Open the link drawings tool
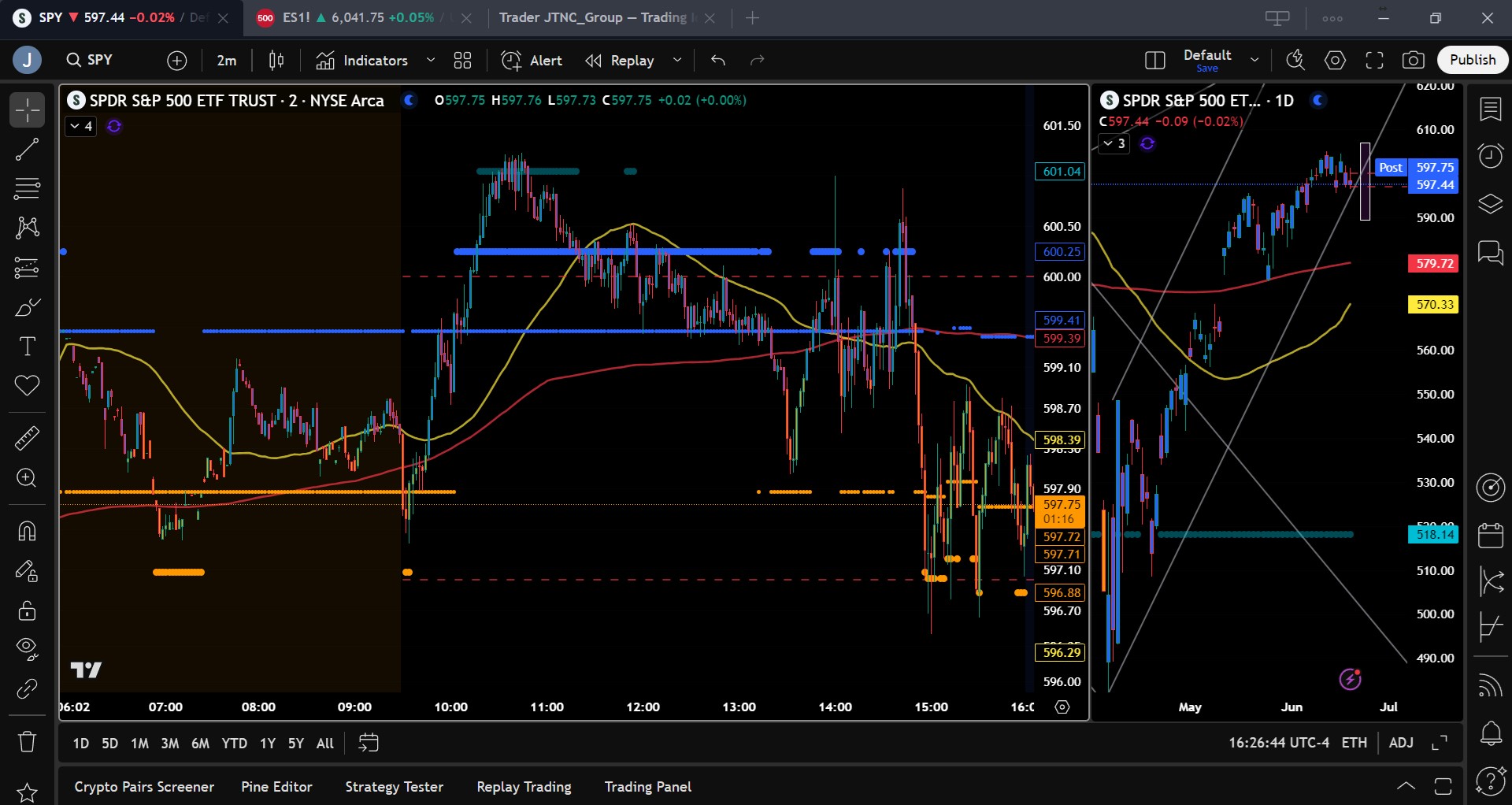This screenshot has width=1512, height=805. click(27, 688)
